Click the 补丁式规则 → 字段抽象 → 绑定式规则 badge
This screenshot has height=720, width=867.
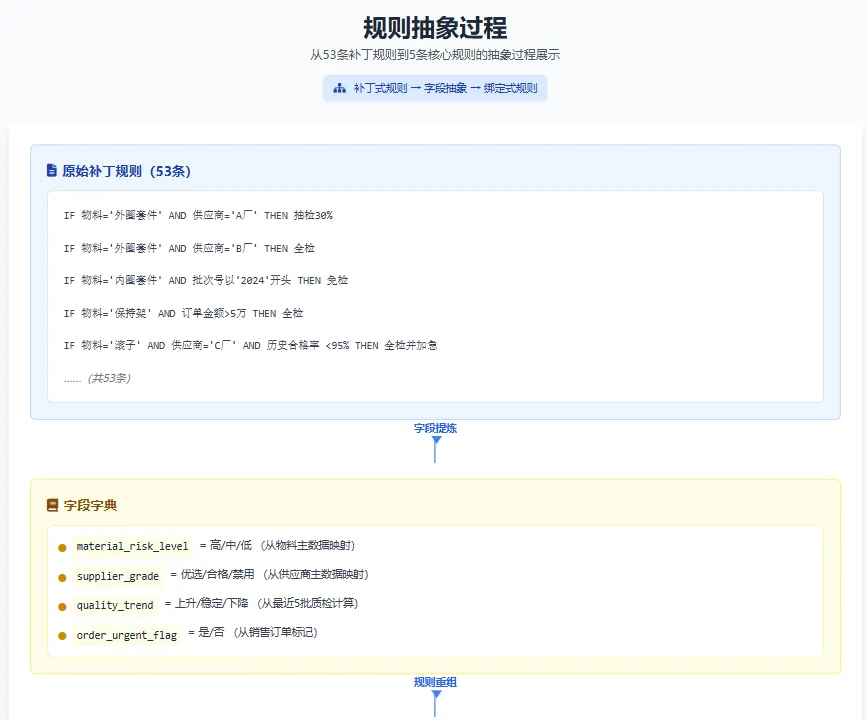(435, 88)
